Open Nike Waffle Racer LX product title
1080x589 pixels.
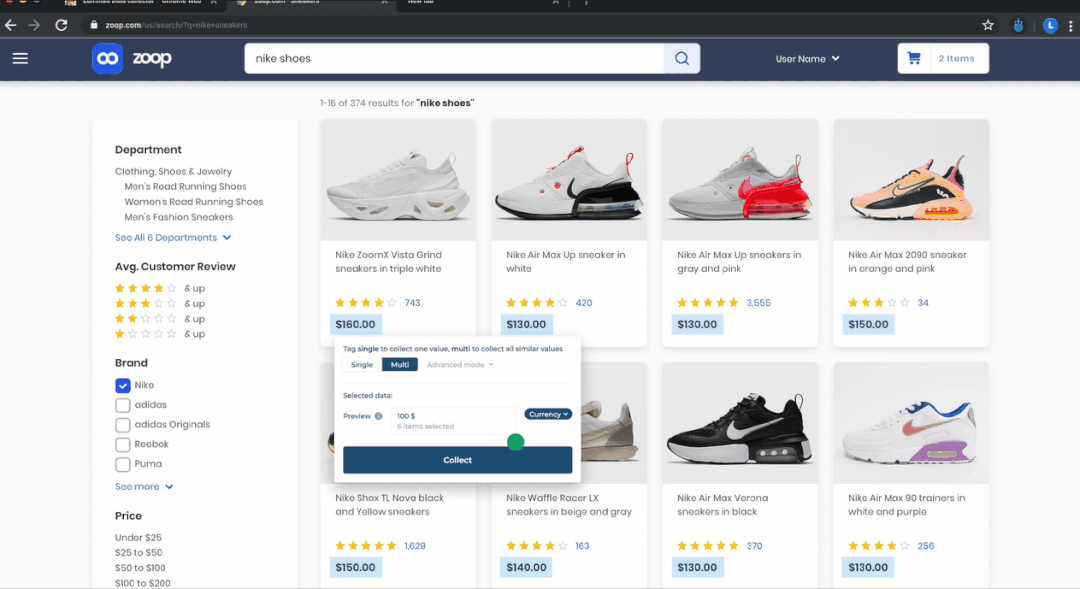pos(569,505)
